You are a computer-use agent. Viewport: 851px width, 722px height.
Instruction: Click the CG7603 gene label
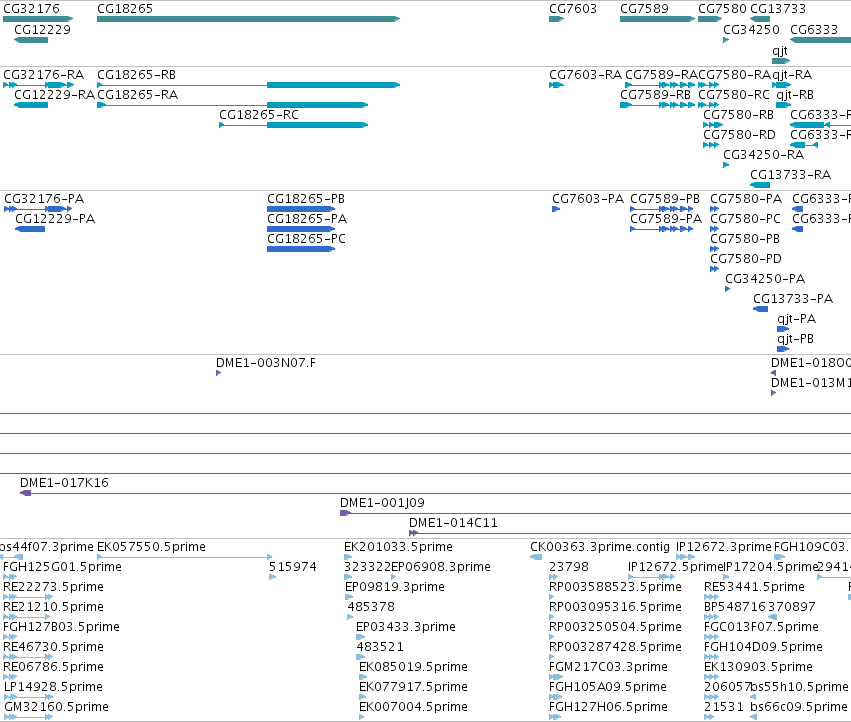click(573, 9)
